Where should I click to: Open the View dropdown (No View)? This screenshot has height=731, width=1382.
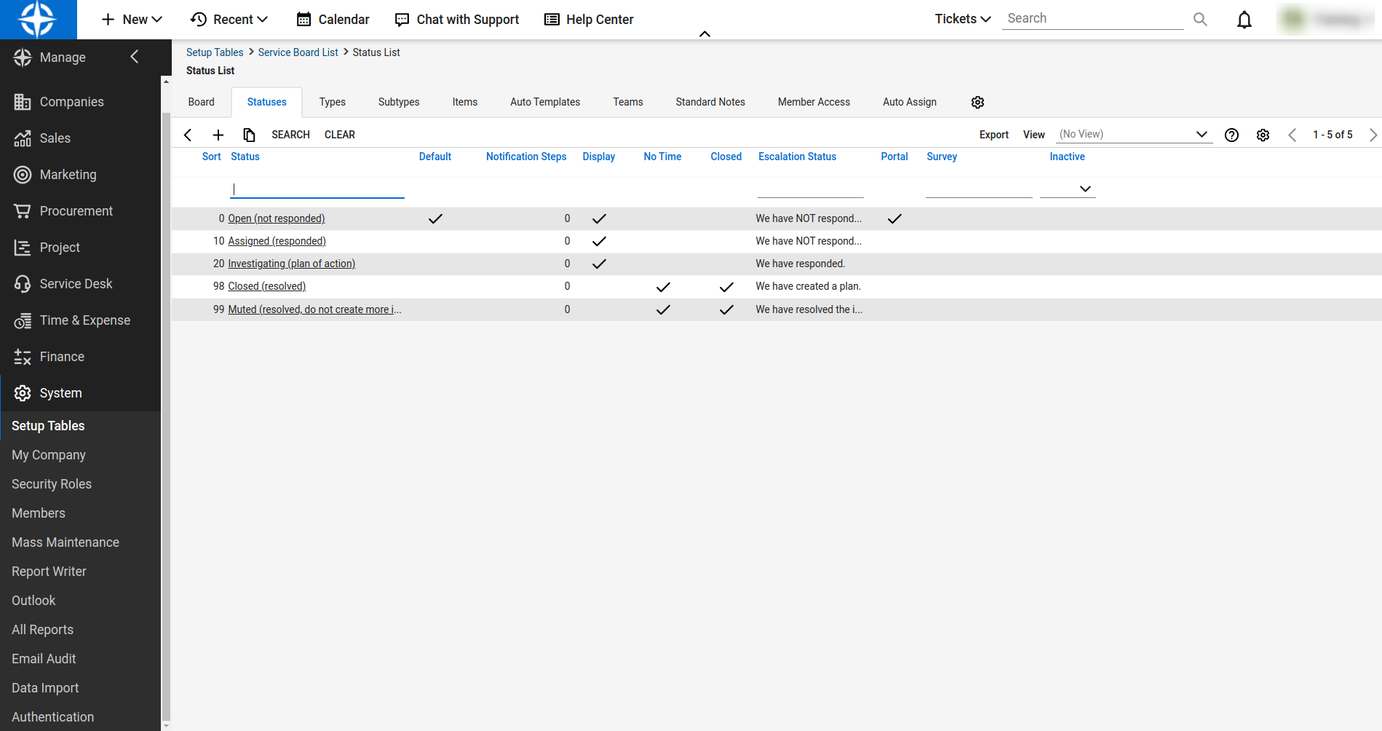coord(1134,134)
